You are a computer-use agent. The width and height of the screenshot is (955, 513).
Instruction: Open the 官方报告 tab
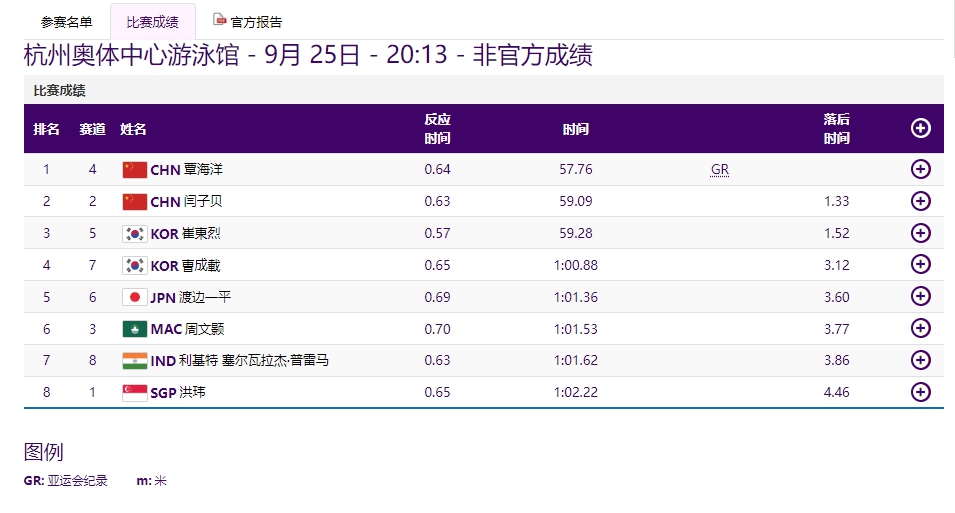pos(256,22)
